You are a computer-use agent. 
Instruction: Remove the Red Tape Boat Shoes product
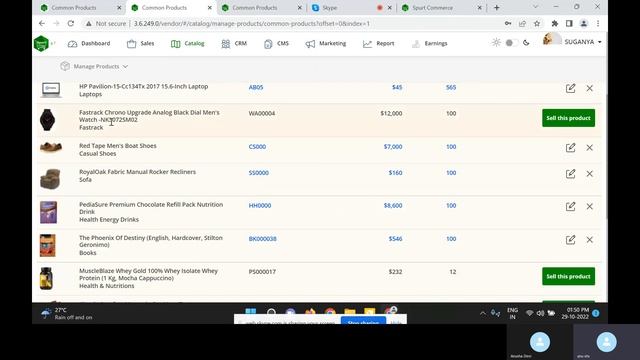(589, 147)
